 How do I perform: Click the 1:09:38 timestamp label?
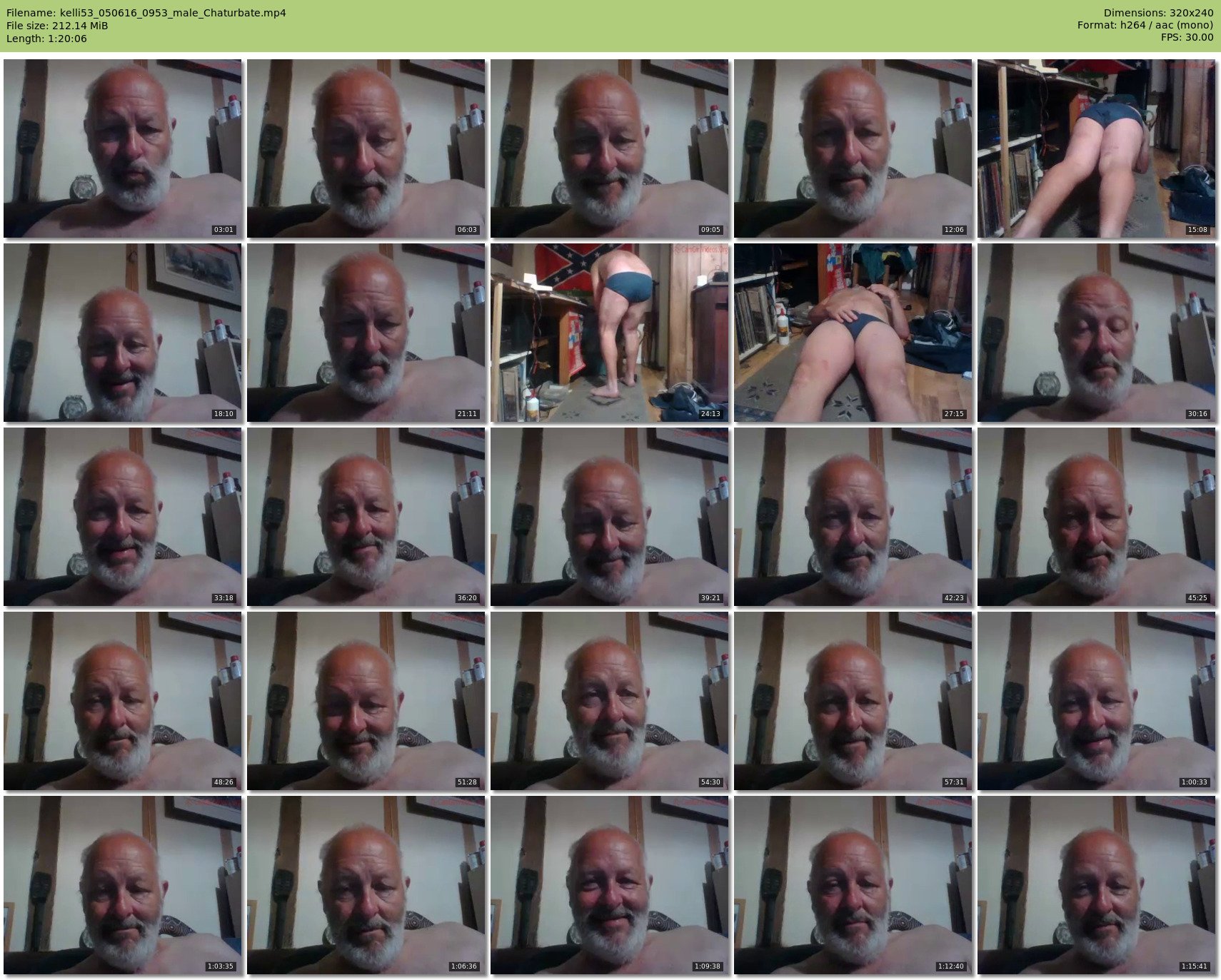(x=707, y=966)
